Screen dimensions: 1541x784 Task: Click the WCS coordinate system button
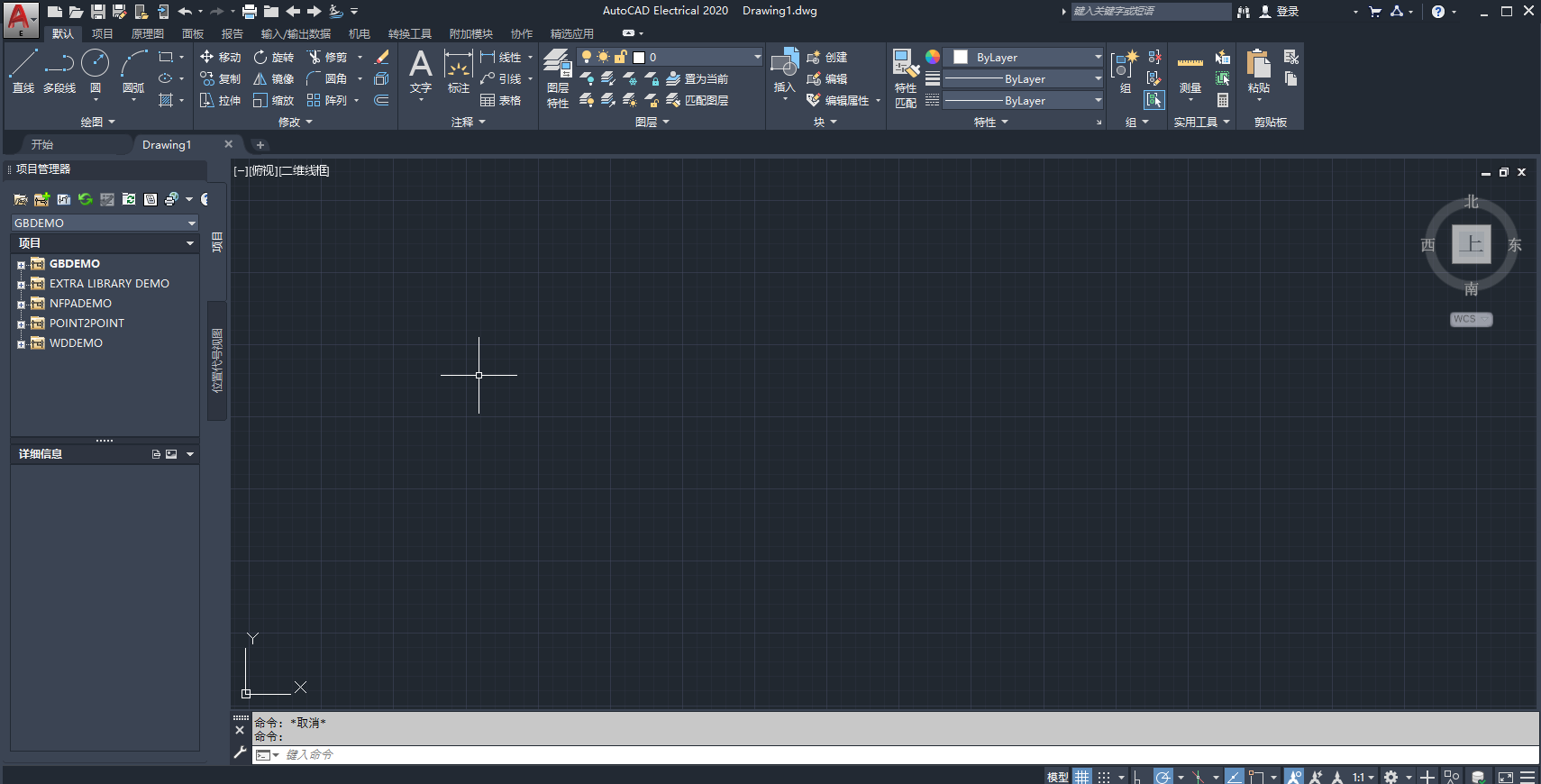[1471, 319]
